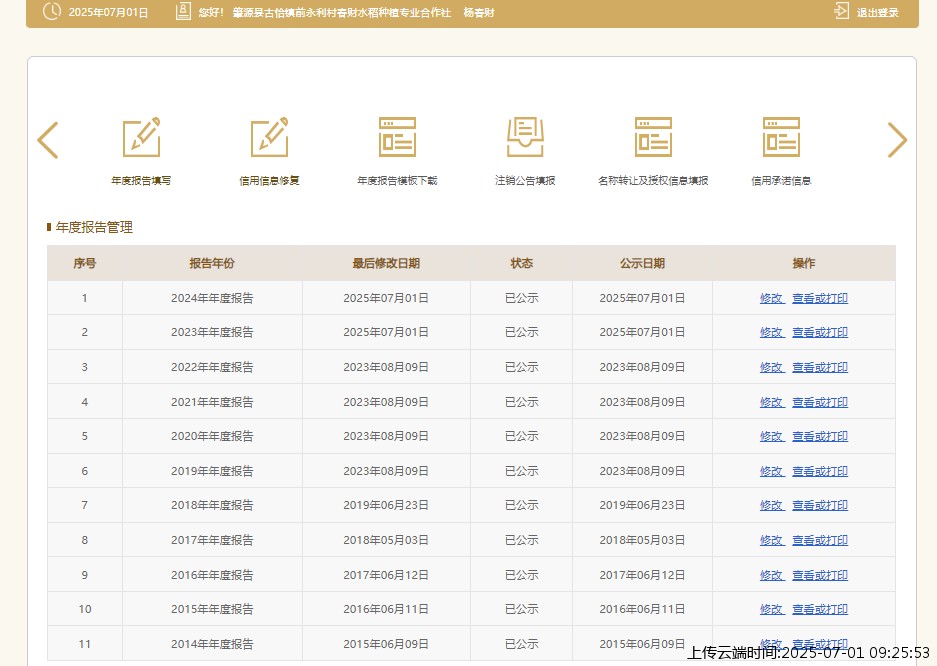The width and height of the screenshot is (937, 666).
Task: Open the 年度报告模板下载 icon
Action: [x=397, y=137]
